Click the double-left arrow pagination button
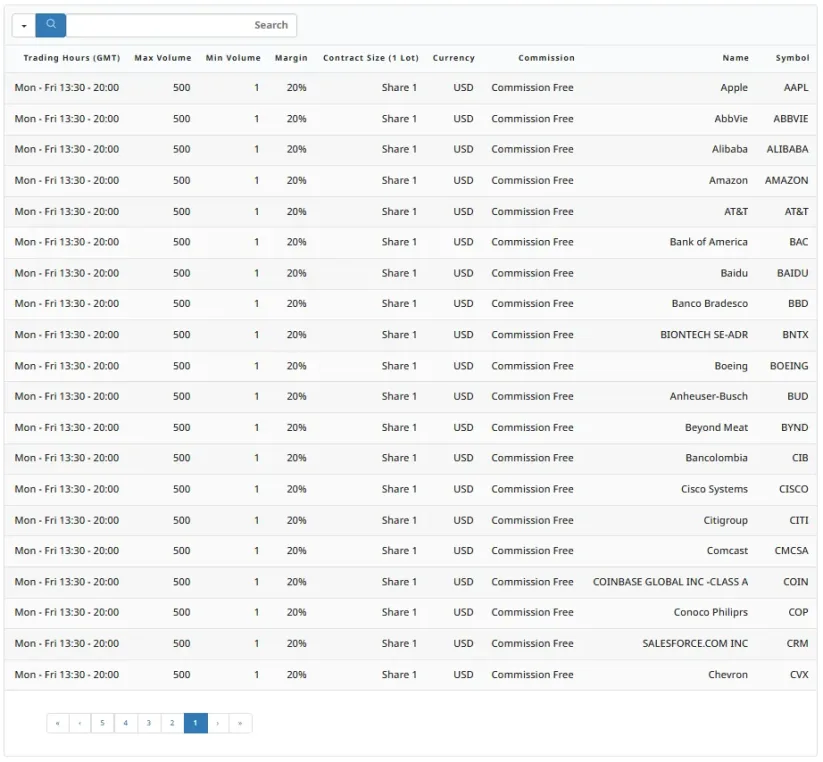Screen dimensions: 823x762 coord(58,723)
